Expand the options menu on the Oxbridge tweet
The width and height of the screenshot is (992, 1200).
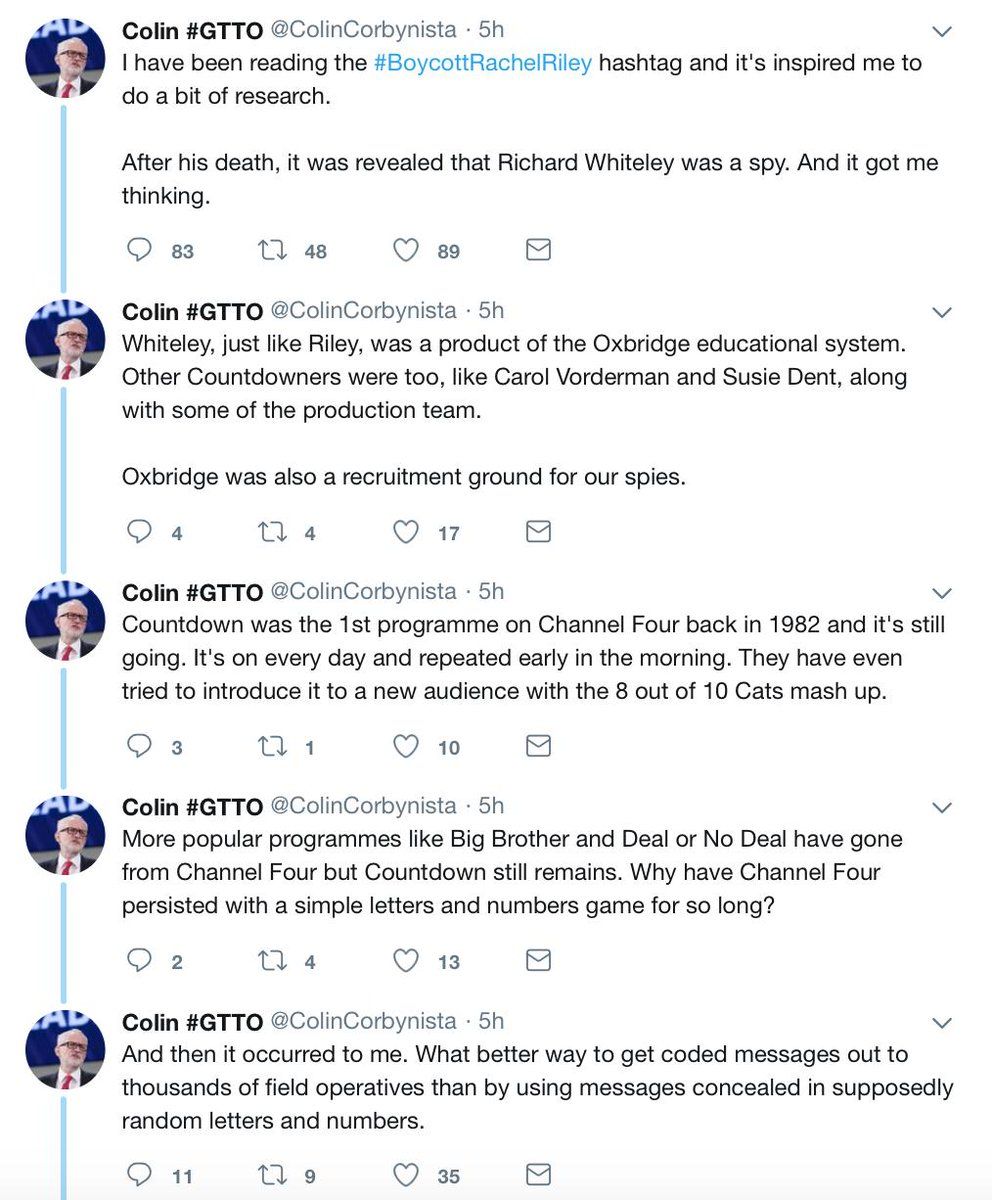[941, 313]
